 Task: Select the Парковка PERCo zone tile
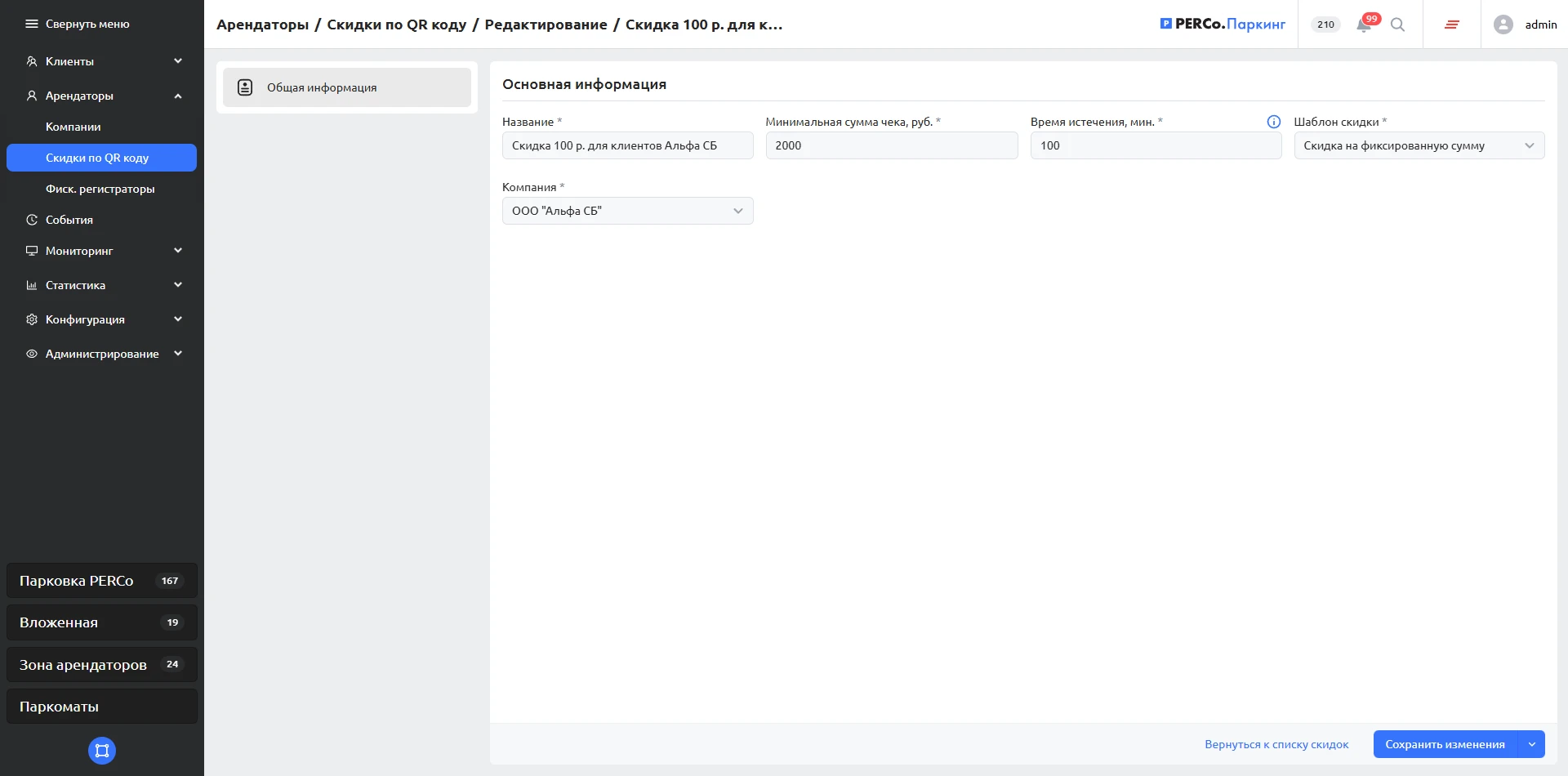(102, 581)
